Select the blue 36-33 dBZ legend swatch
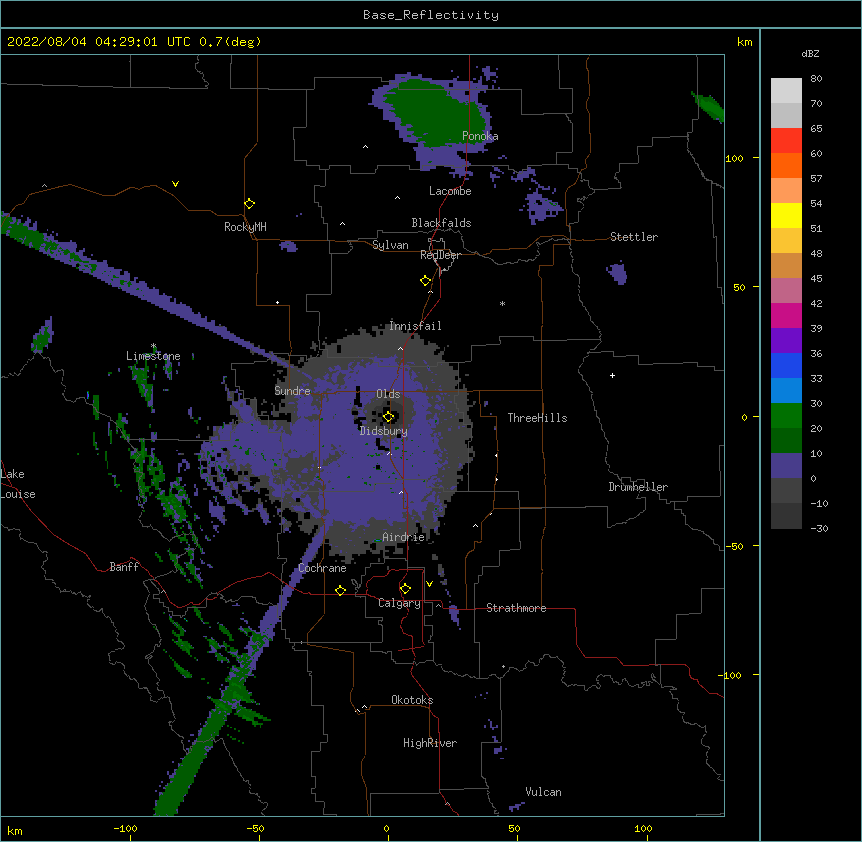862x842 pixels. click(x=786, y=366)
